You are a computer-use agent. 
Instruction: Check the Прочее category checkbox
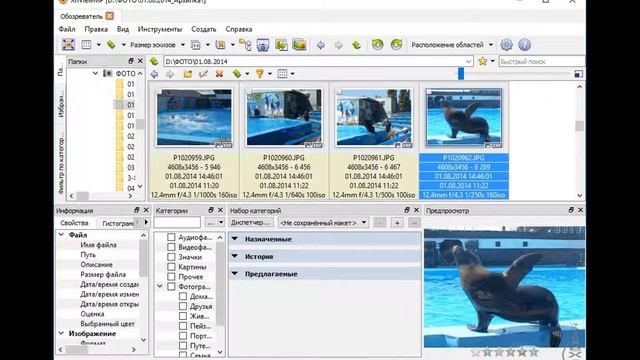click(x=171, y=276)
